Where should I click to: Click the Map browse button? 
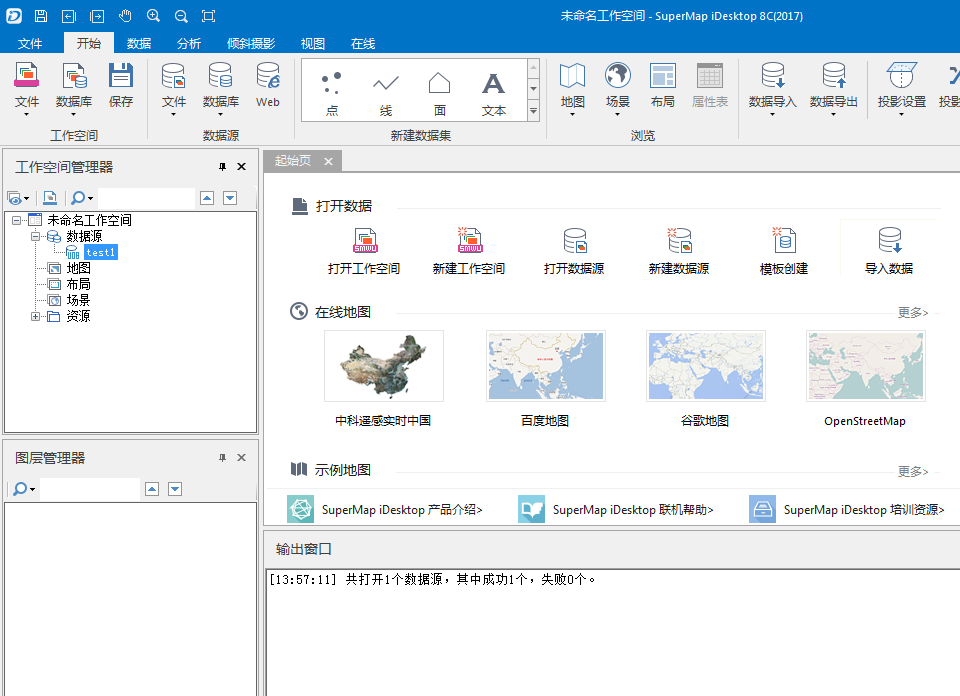572,89
